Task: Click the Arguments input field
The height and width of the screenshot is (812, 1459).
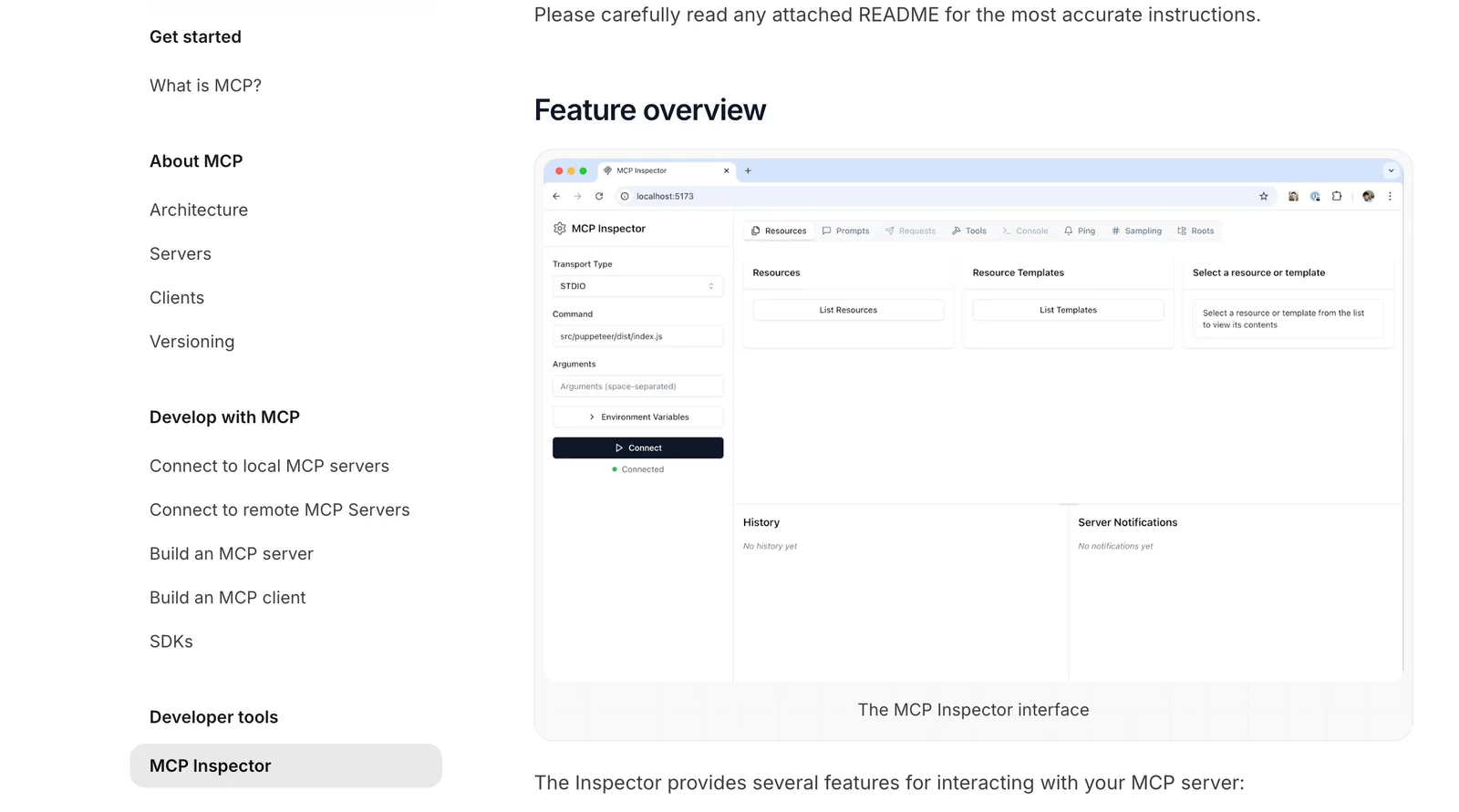Action: [637, 386]
